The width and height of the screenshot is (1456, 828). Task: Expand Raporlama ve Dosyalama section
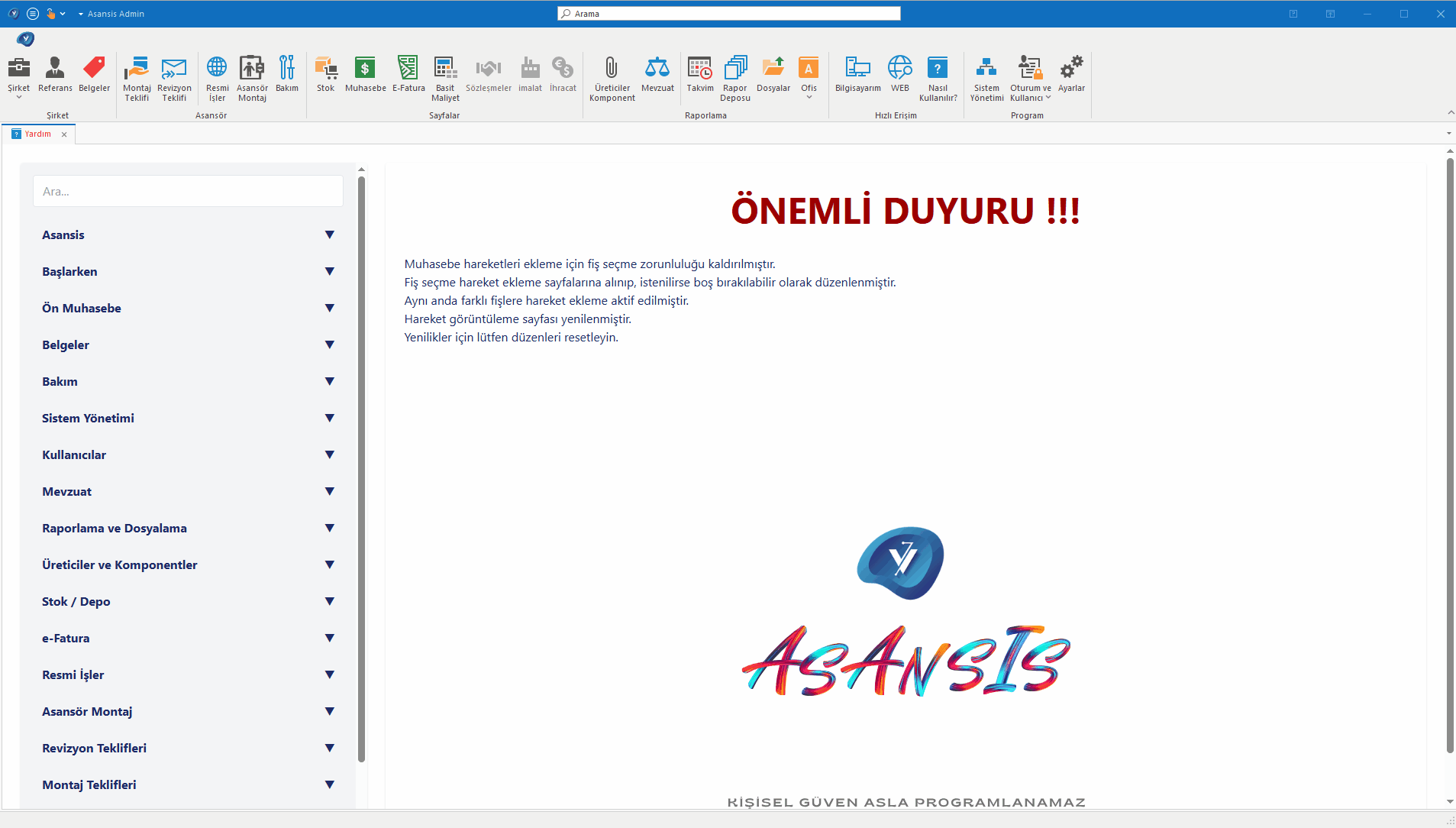point(189,528)
